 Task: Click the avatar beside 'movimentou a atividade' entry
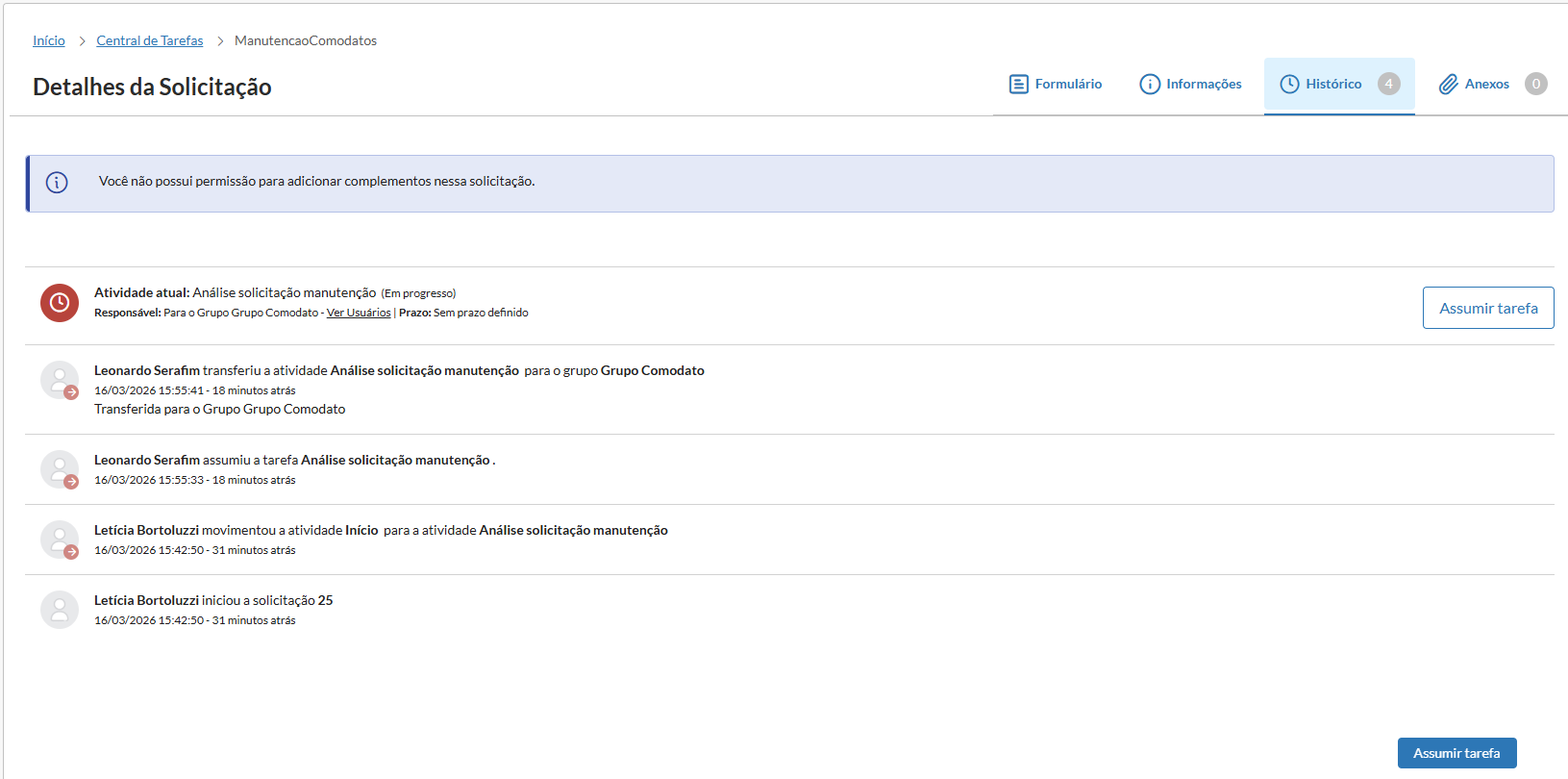pos(60,540)
